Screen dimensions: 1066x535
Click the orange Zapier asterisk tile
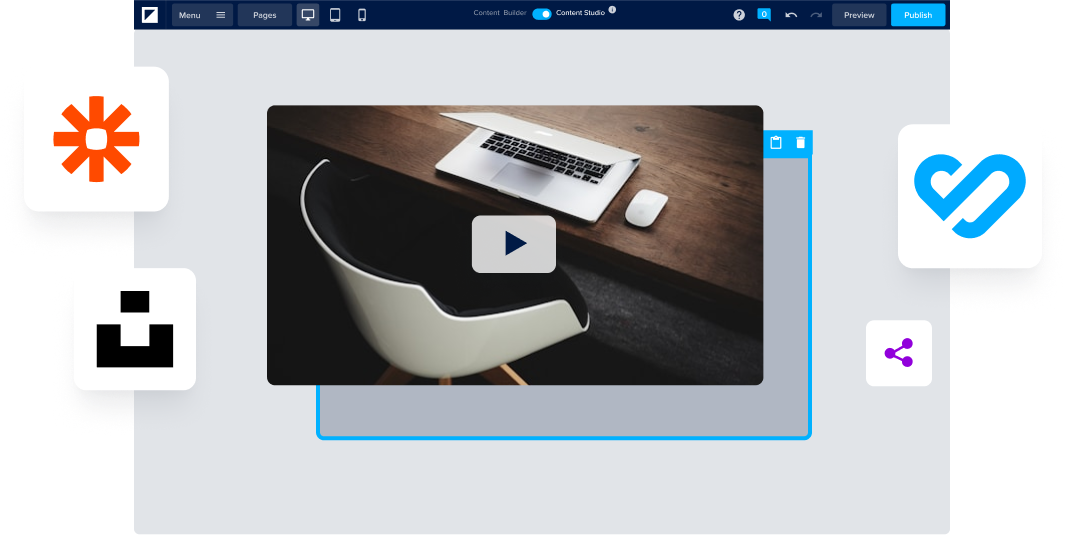click(x=96, y=139)
